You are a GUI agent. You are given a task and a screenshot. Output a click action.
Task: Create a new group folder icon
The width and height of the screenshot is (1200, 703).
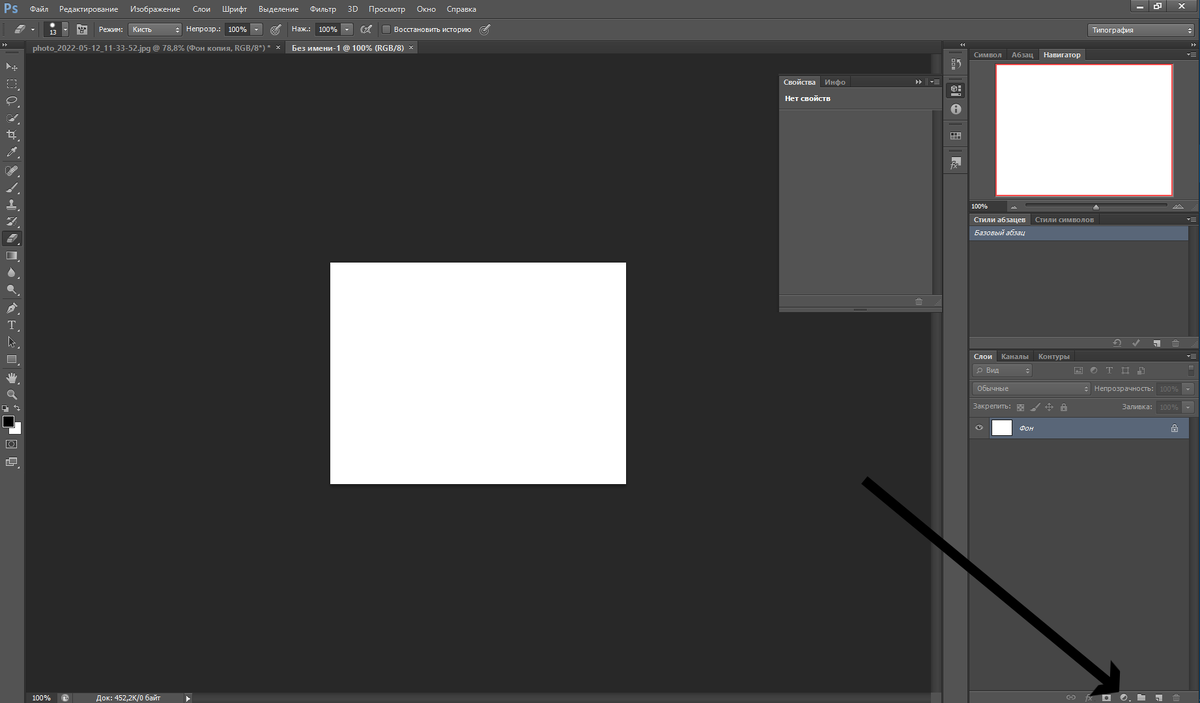(x=1141, y=697)
